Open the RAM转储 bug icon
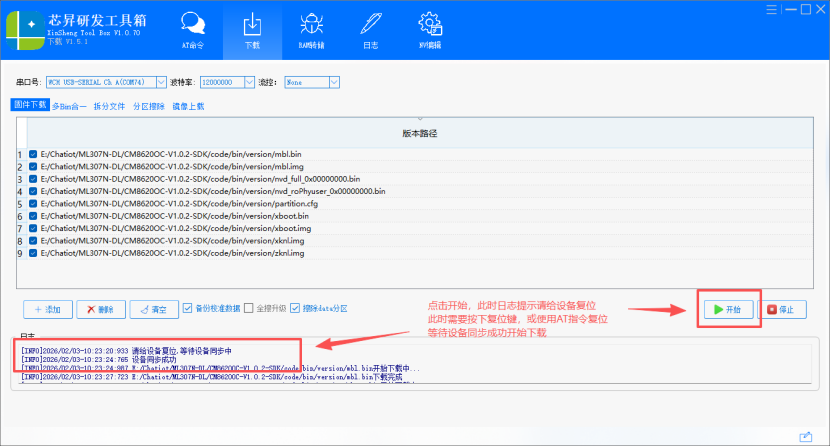This screenshot has width=830, height=446. (313, 29)
